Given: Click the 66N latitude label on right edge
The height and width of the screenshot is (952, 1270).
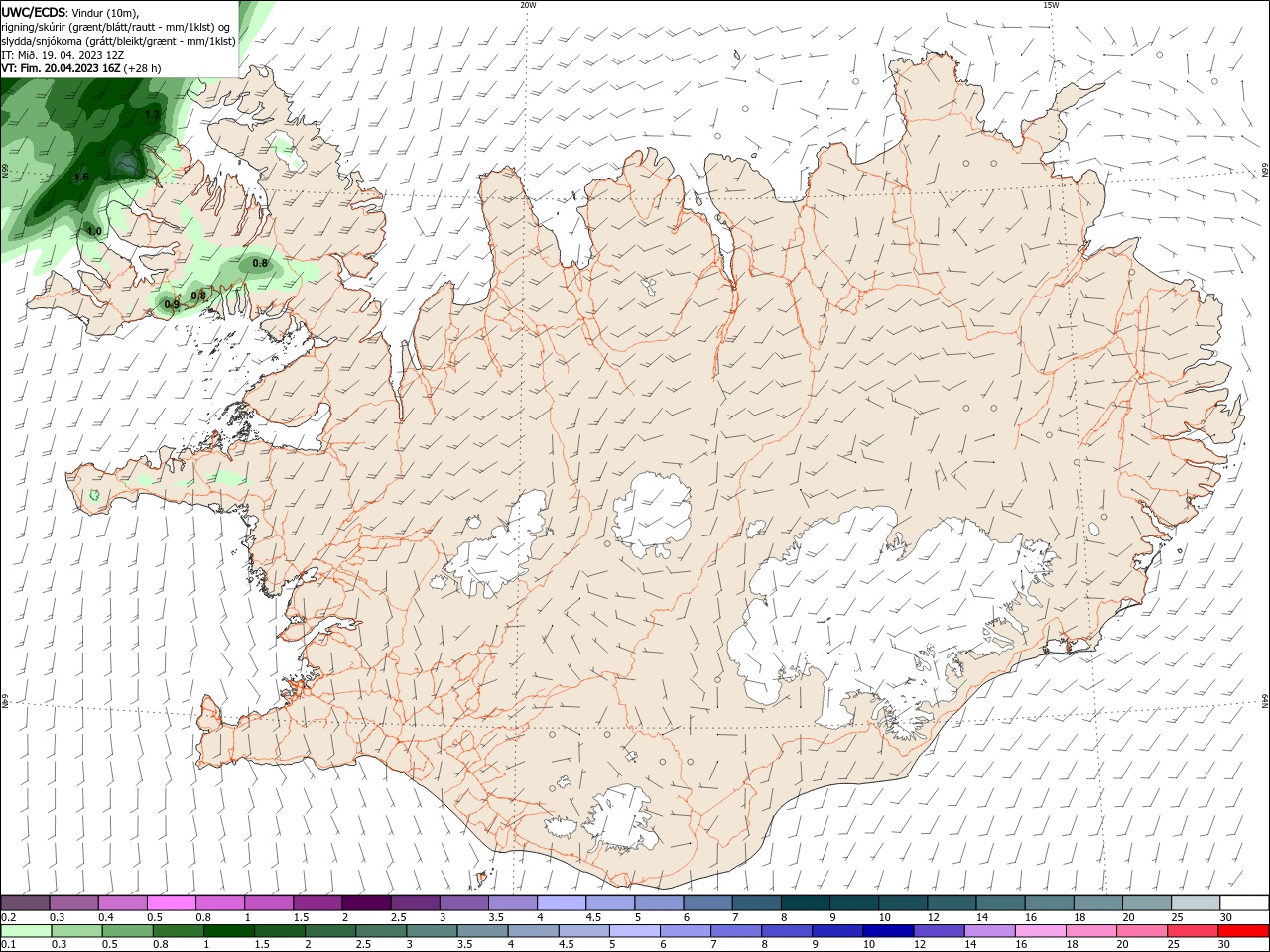Looking at the screenshot, I should tap(1265, 171).
